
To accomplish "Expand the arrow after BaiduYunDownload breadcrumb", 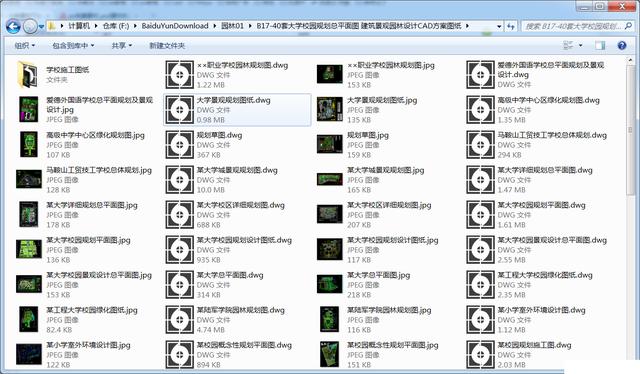I will (214, 26).
